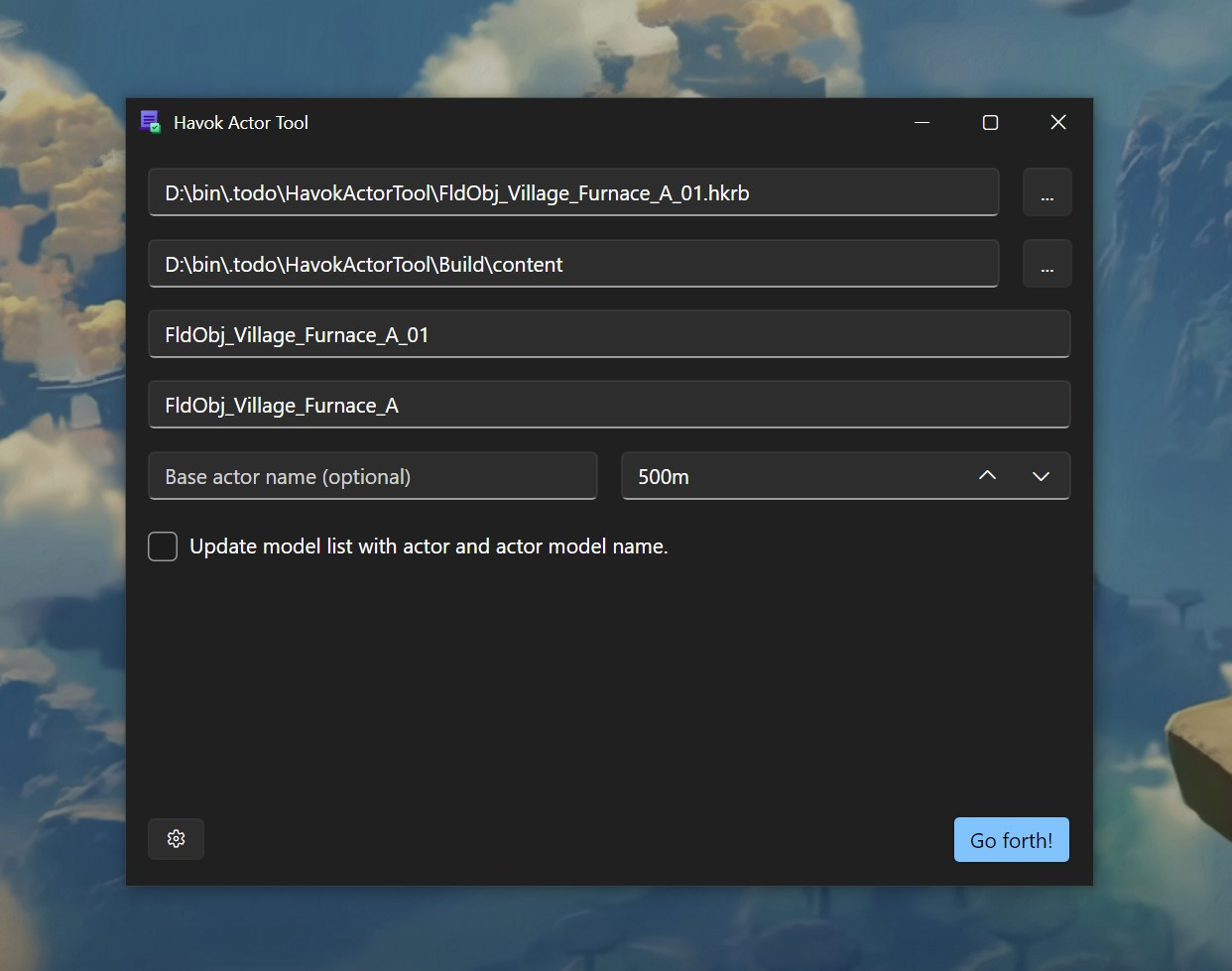Click the Havok Actor Tool application icon
The width and height of the screenshot is (1232, 971).
151,122
